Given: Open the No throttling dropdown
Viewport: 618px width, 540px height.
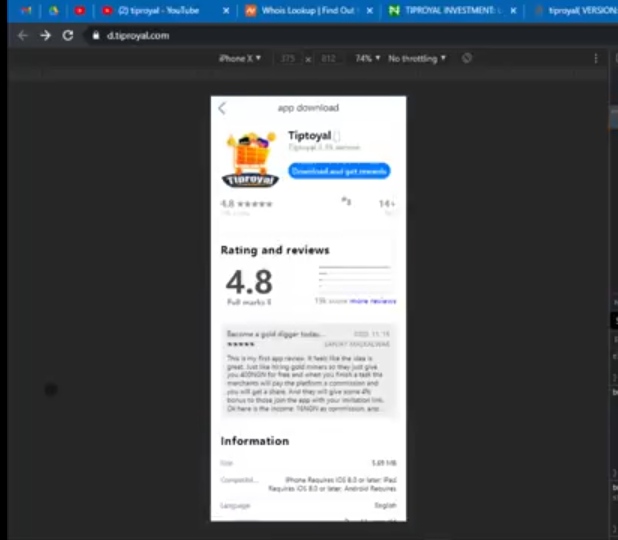Looking at the screenshot, I should click(x=417, y=59).
